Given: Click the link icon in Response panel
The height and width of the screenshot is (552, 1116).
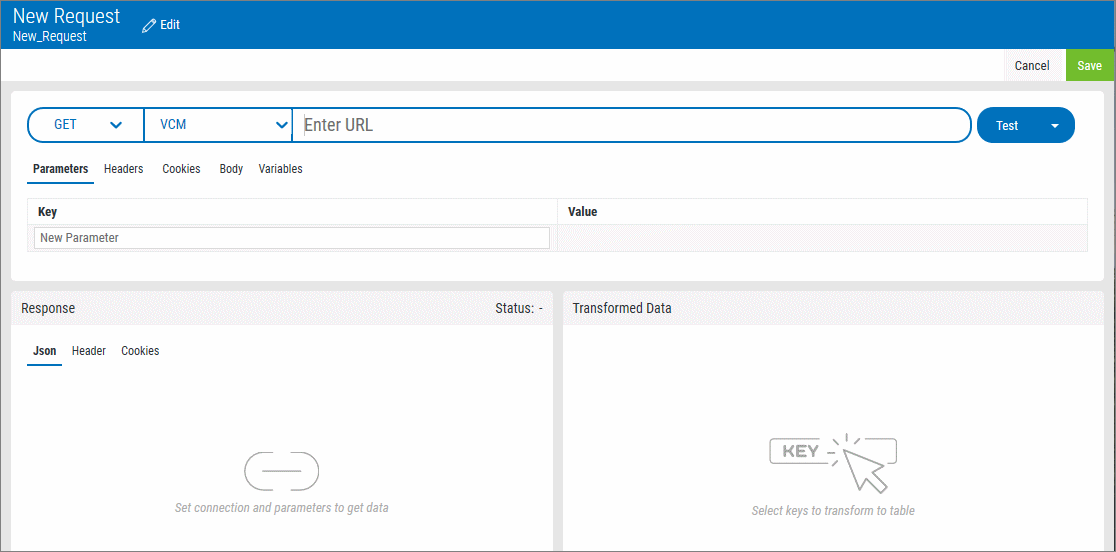Looking at the screenshot, I should point(281,471).
